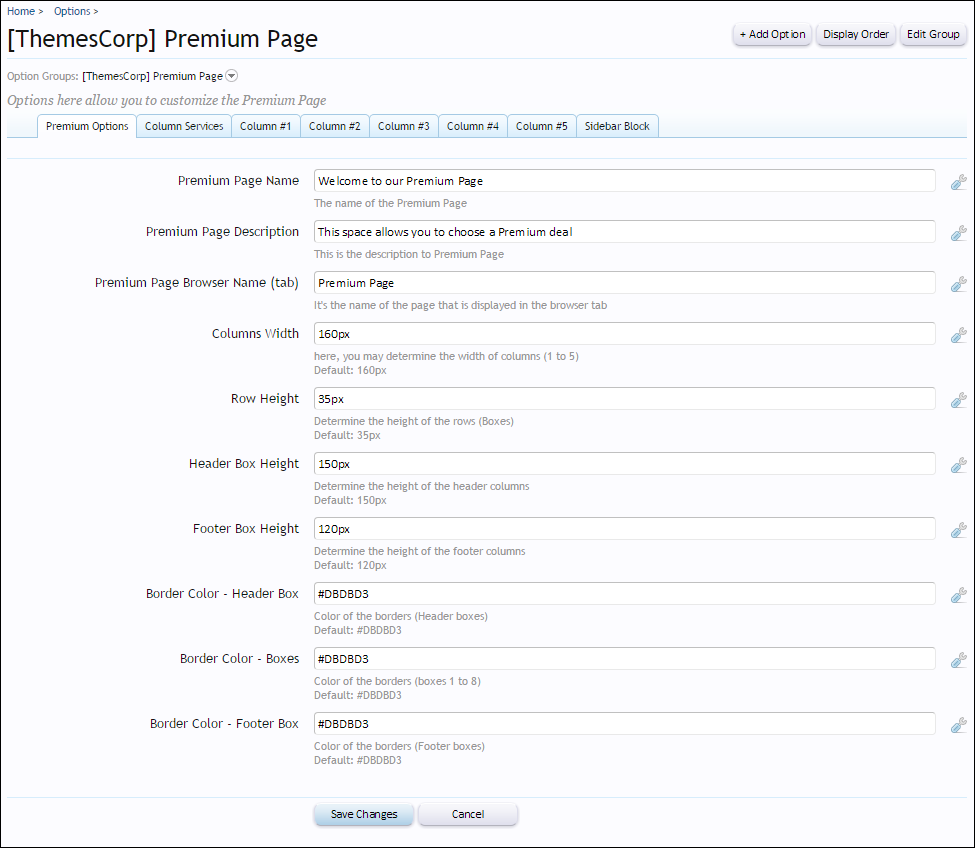This screenshot has width=975, height=848.
Task: Click edit wrench icon next to Row Height
Action: pos(958,400)
